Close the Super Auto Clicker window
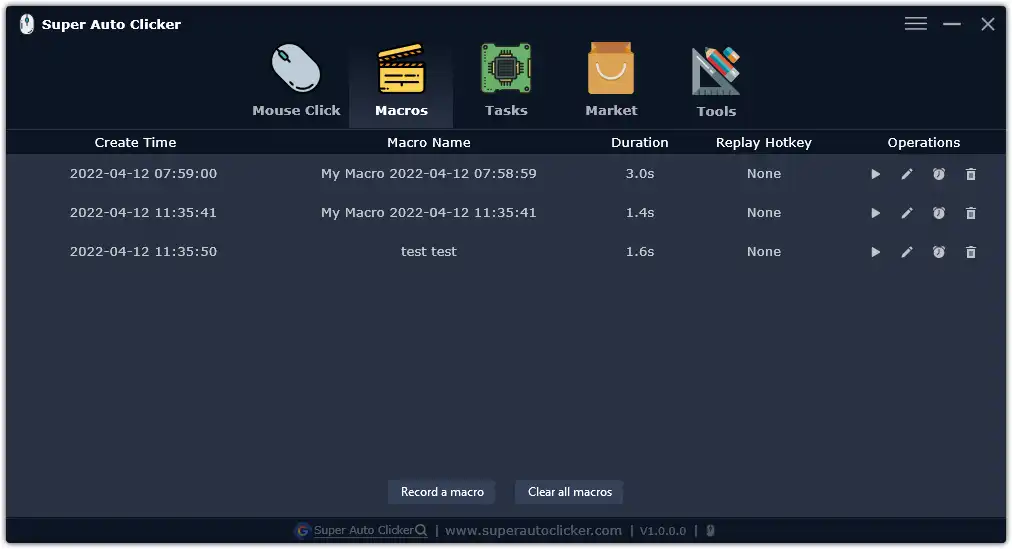 [x=987, y=24]
